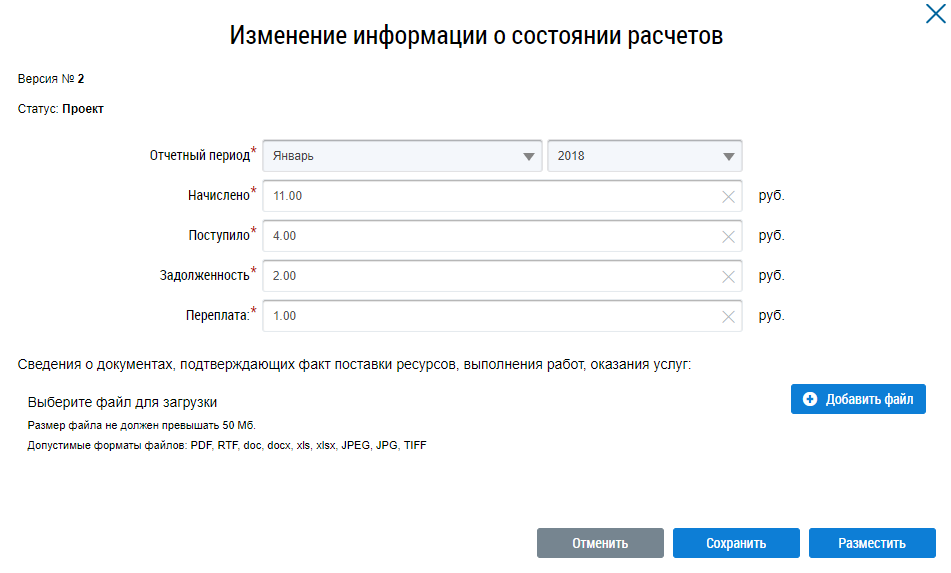Click the Отменить button
This screenshot has height=573, width=951.
(600, 543)
